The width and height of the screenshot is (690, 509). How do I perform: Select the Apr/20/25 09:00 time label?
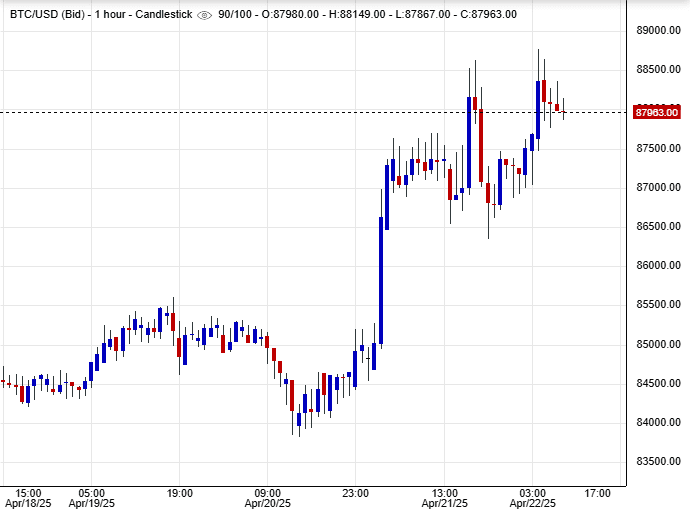(268, 498)
